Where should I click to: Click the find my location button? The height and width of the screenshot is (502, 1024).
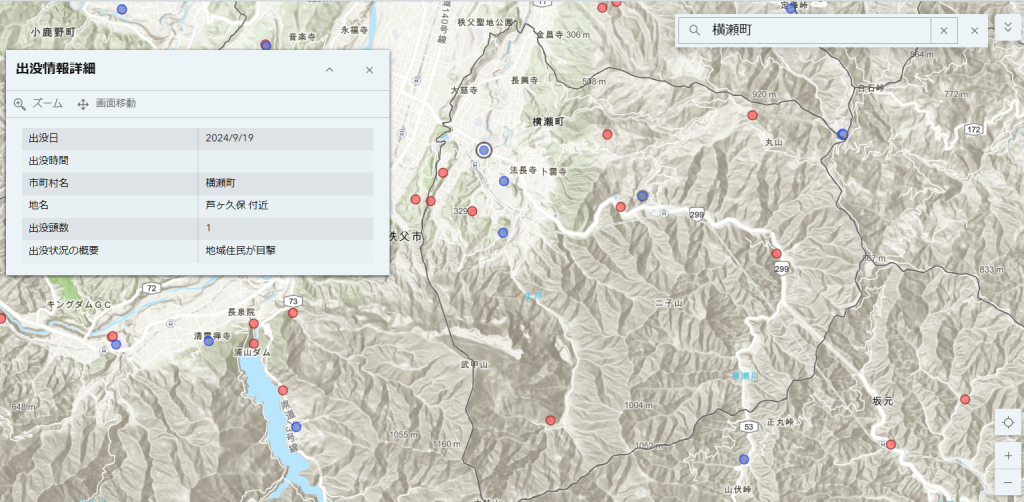[1008, 424]
